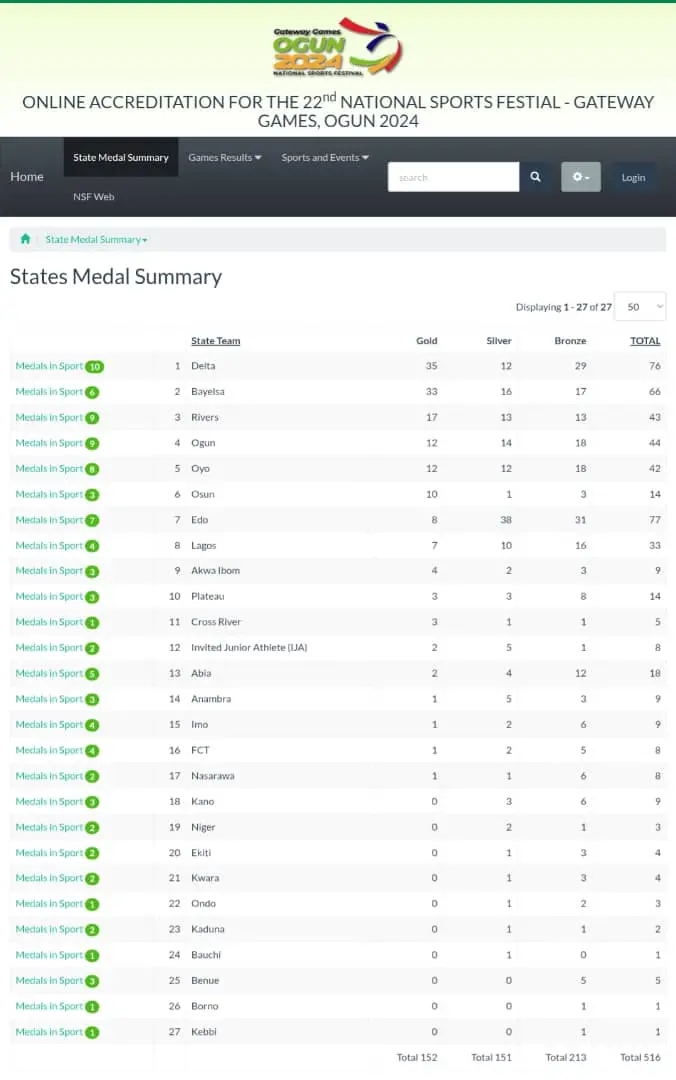Screen dimensions: 676x1080
Task: Open Medals in Sport link for Lagos
Action: click(49, 546)
